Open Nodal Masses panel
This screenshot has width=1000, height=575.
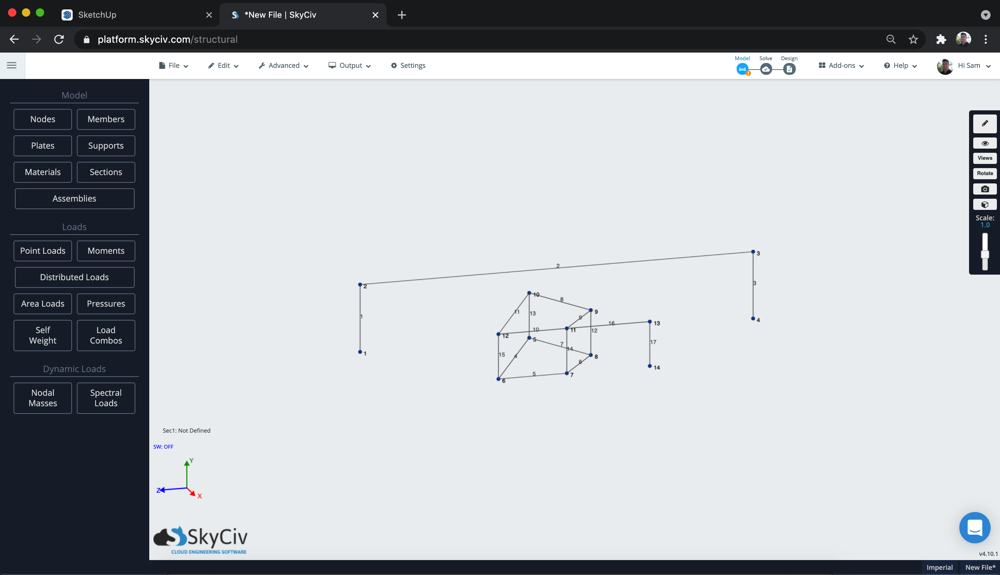[43, 398]
